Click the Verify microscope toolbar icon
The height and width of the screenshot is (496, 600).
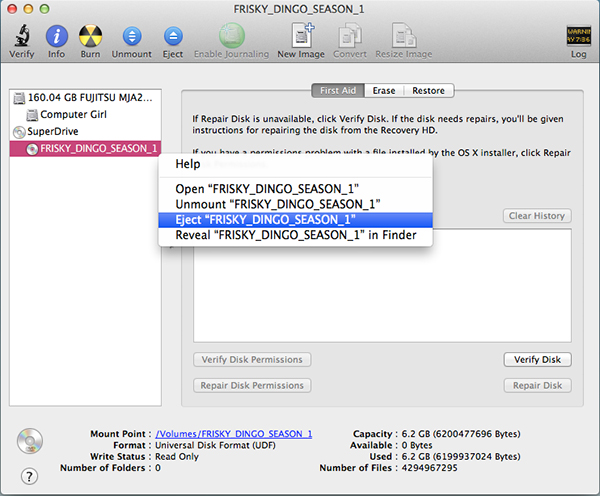pos(22,36)
